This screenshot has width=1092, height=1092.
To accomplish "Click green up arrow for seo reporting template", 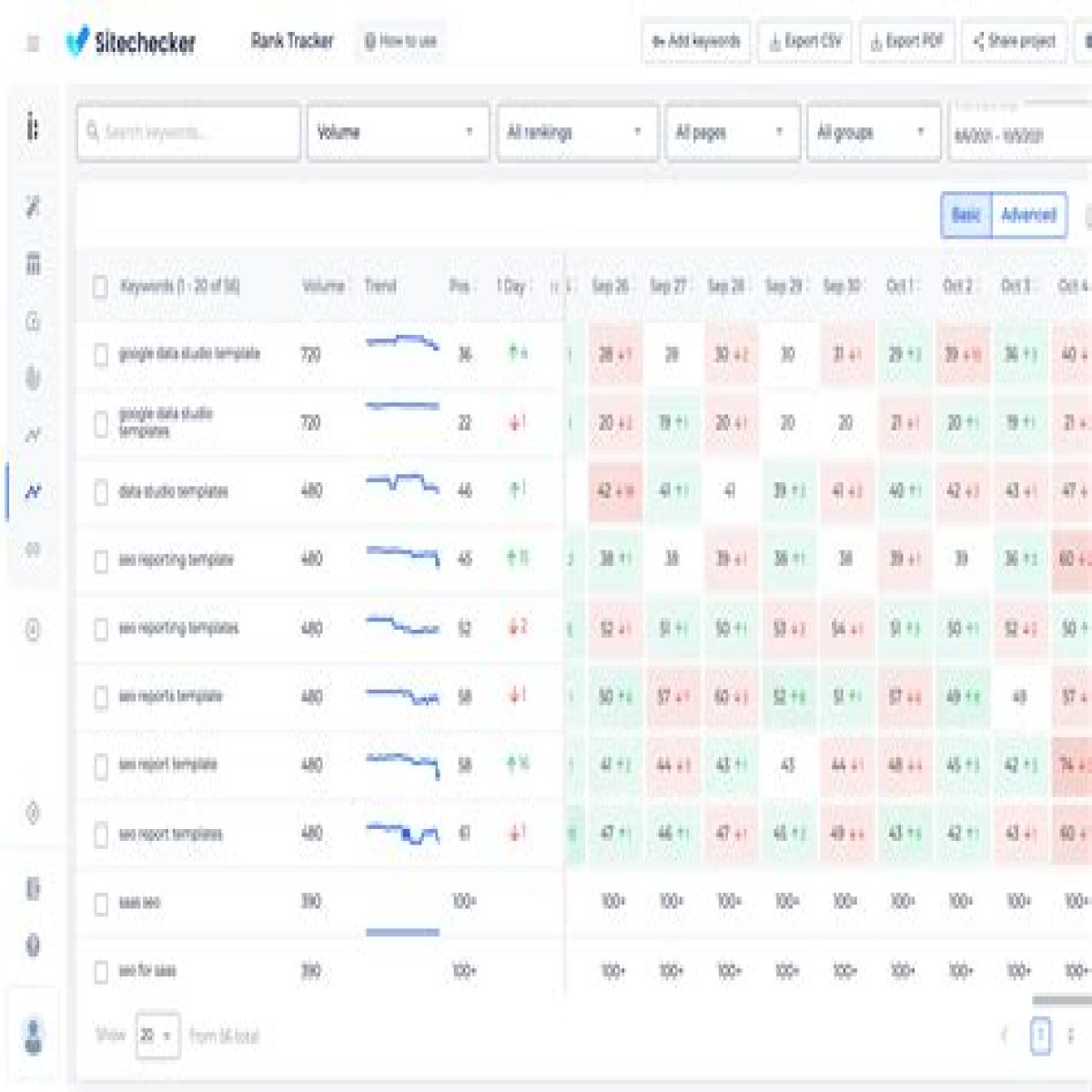I will pos(511,557).
